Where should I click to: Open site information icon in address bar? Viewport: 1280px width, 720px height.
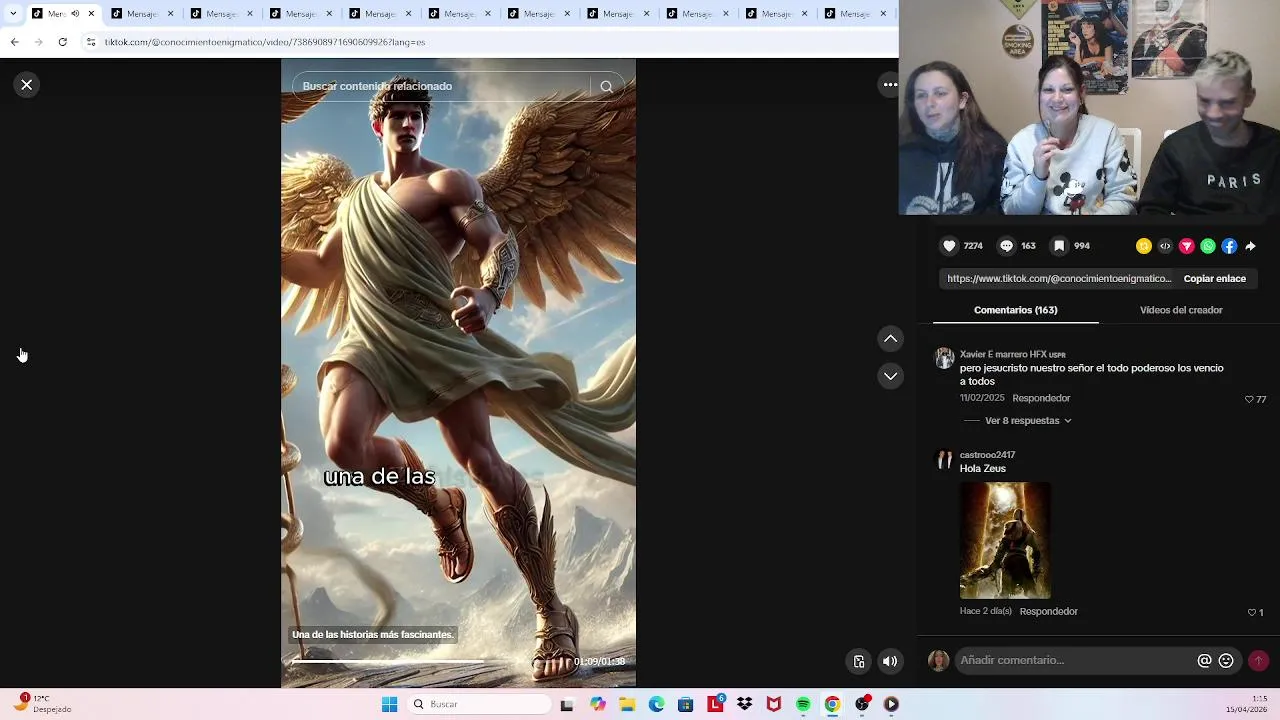(91, 42)
